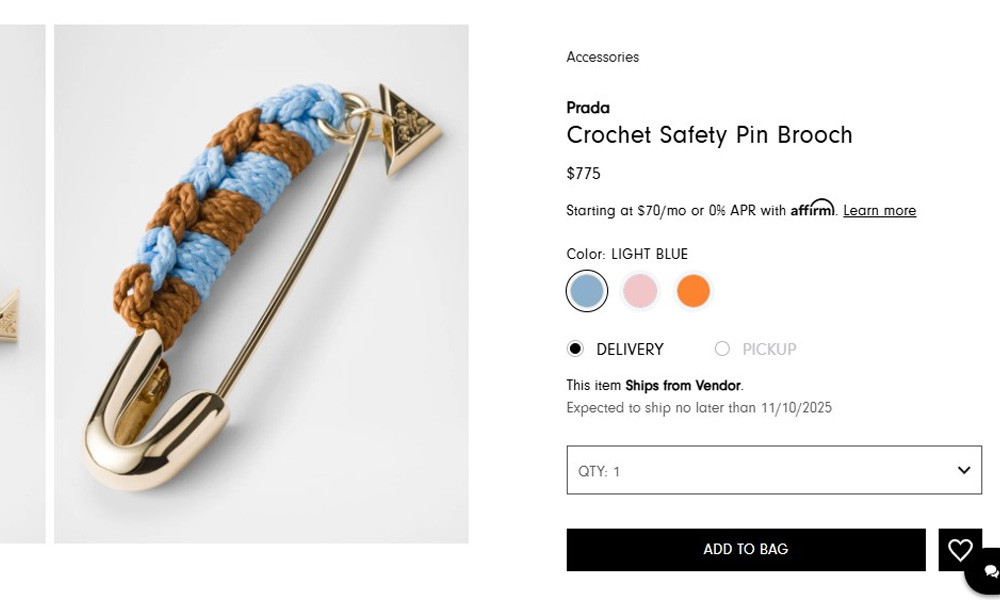The width and height of the screenshot is (1000, 600).
Task: Go to the Accessories breadcrumb
Action: [602, 57]
